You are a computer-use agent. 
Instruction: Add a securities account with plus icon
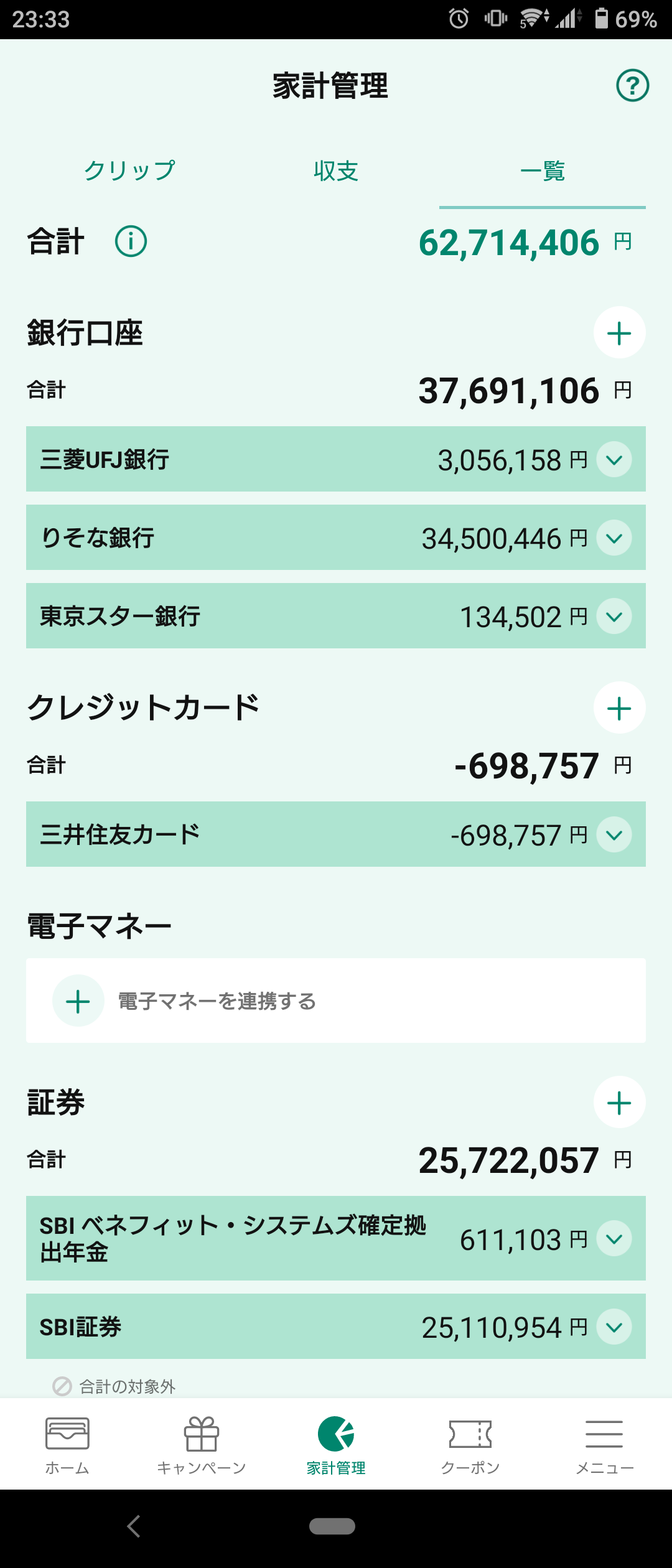tap(619, 1103)
